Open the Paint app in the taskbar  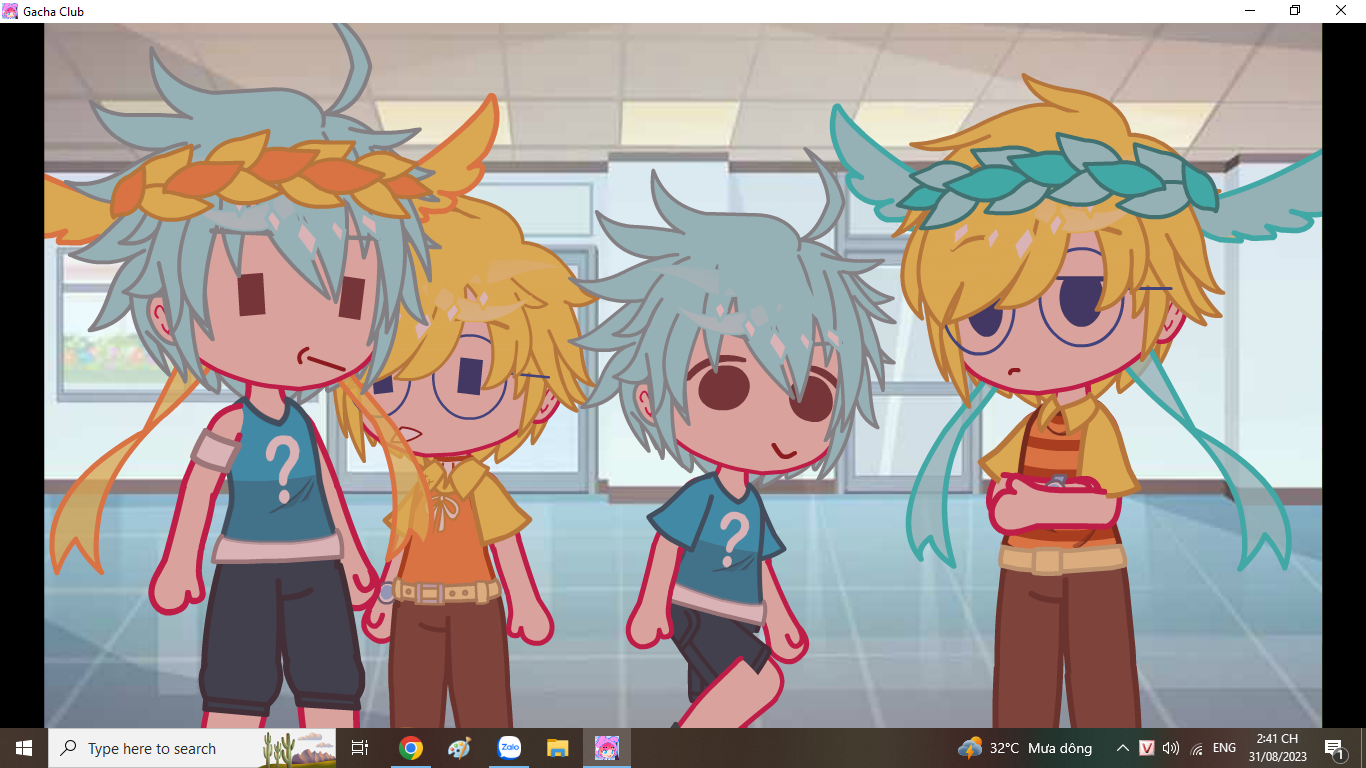[x=459, y=748]
